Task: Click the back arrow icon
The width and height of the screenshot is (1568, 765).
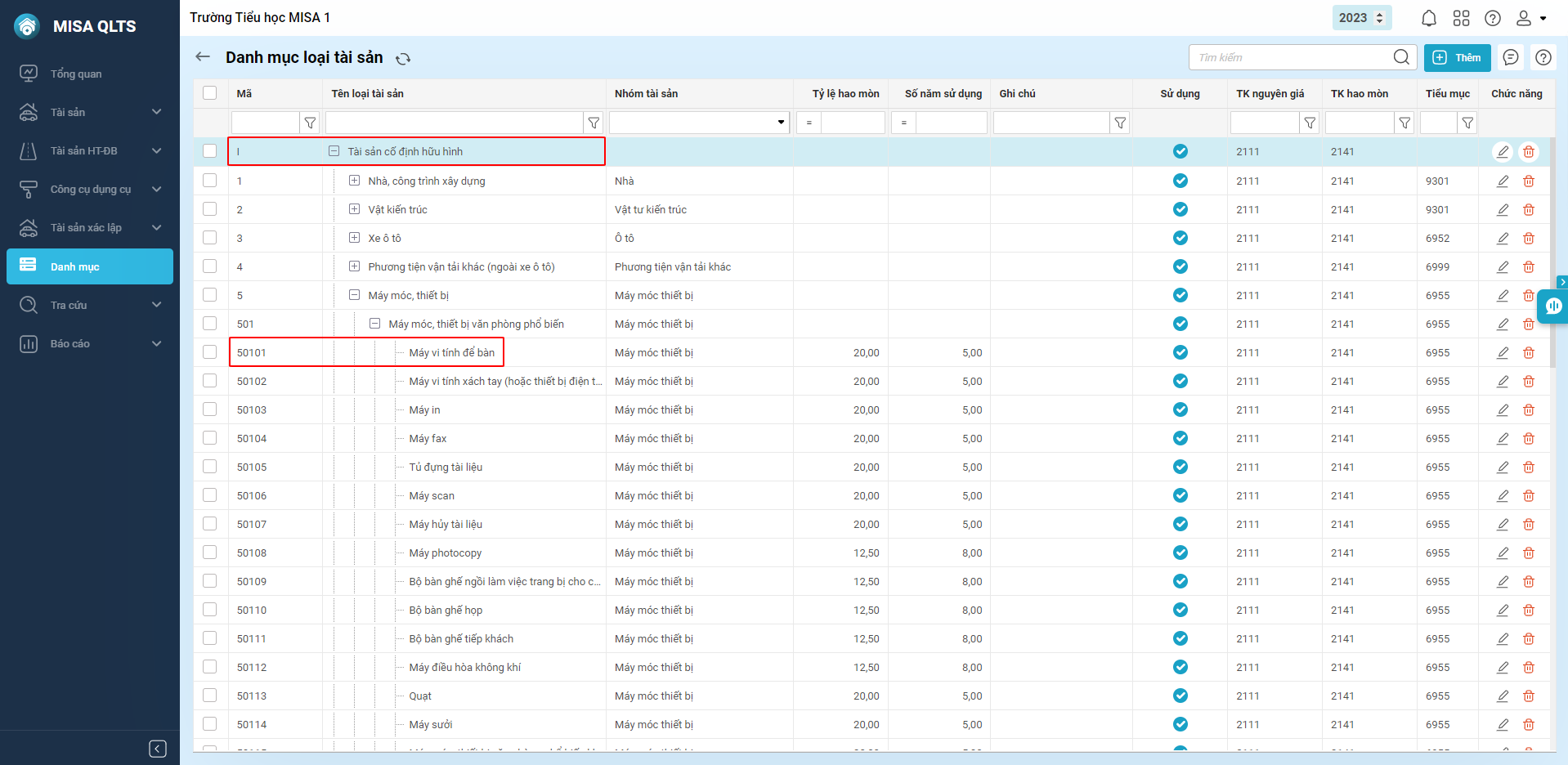Action: pyautogui.click(x=203, y=57)
